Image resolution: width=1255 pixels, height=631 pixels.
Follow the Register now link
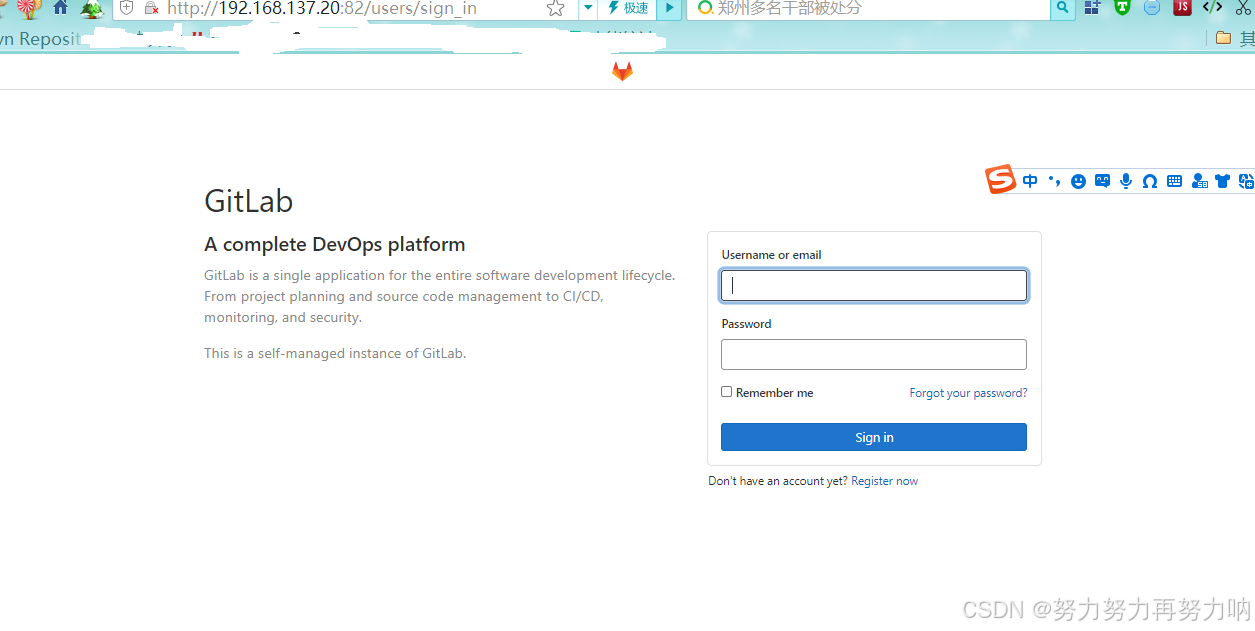click(884, 481)
